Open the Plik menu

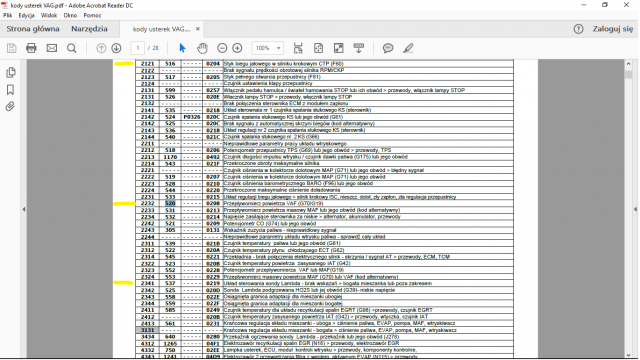(8, 15)
